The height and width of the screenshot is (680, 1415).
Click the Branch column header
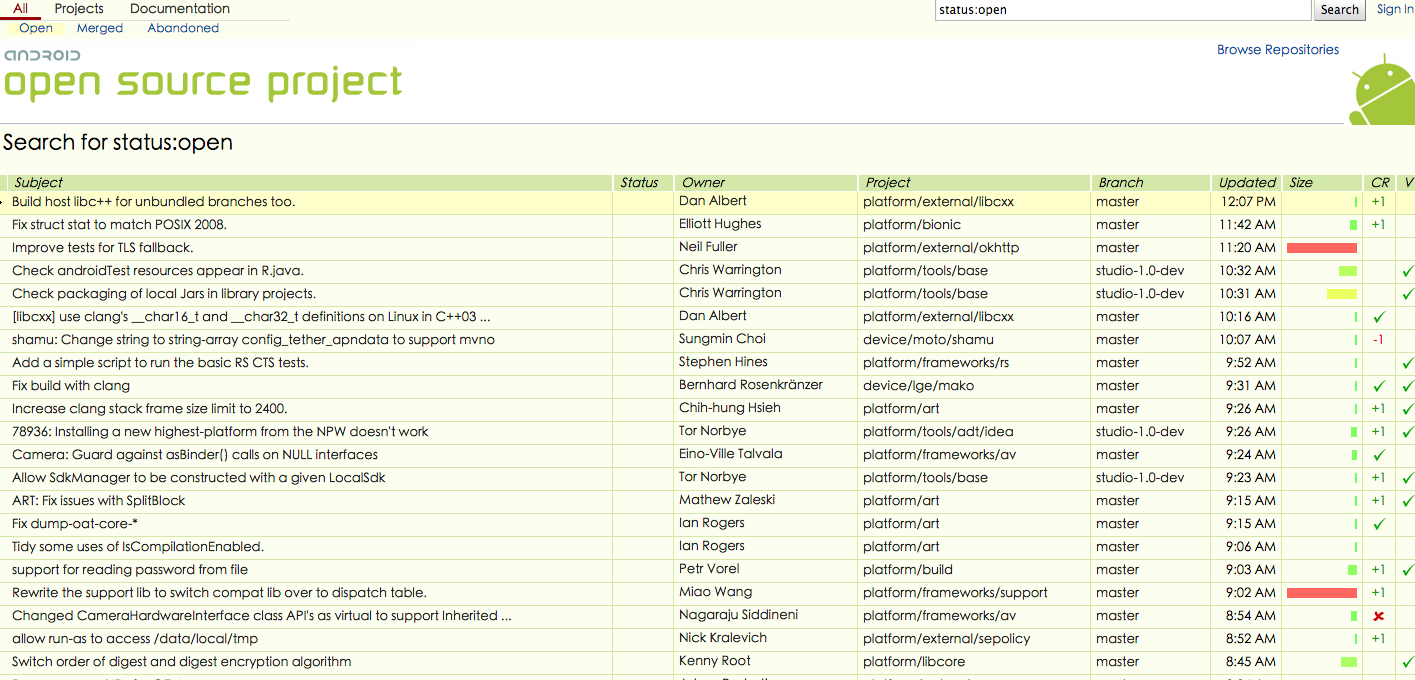(x=1121, y=182)
